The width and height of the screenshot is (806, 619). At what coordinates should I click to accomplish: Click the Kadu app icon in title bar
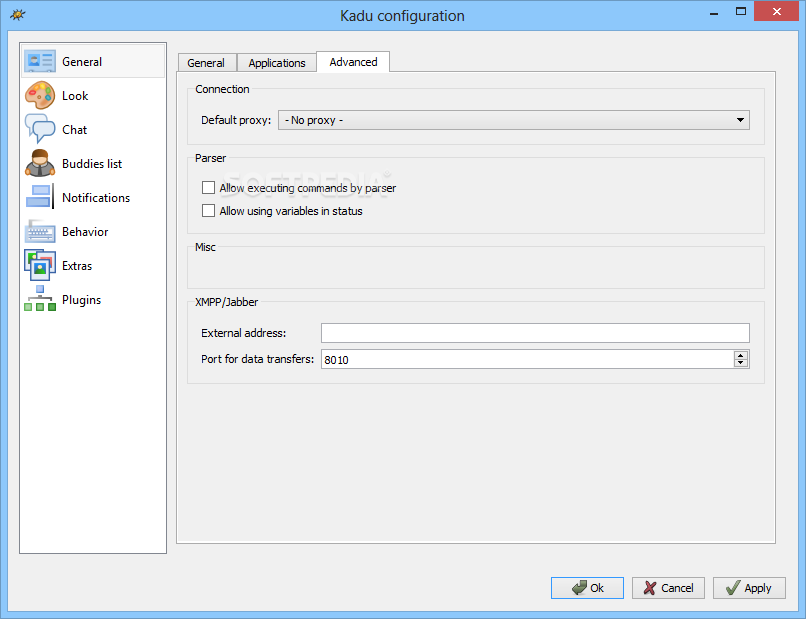click(x=17, y=15)
